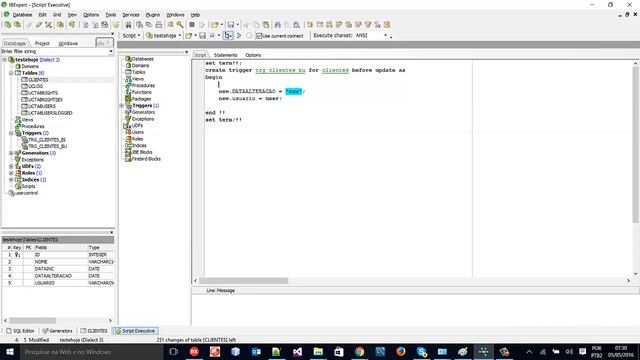
Task: Switch to SQL Editor window tab
Action: click(20, 331)
